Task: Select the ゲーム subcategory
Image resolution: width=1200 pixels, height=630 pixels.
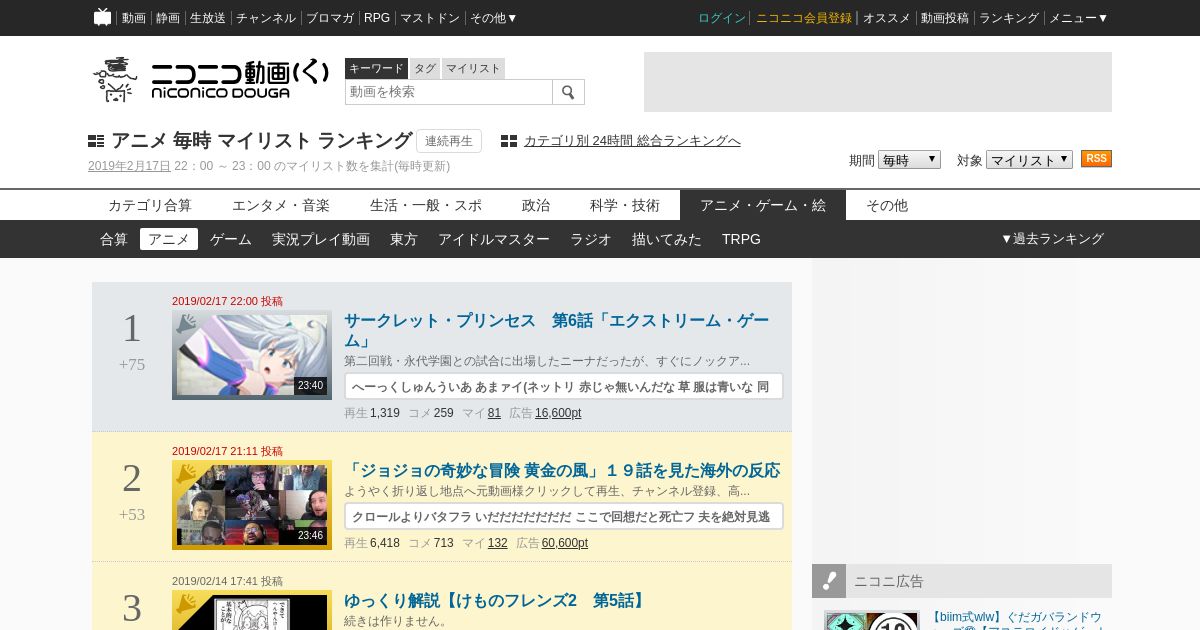Action: point(231,239)
